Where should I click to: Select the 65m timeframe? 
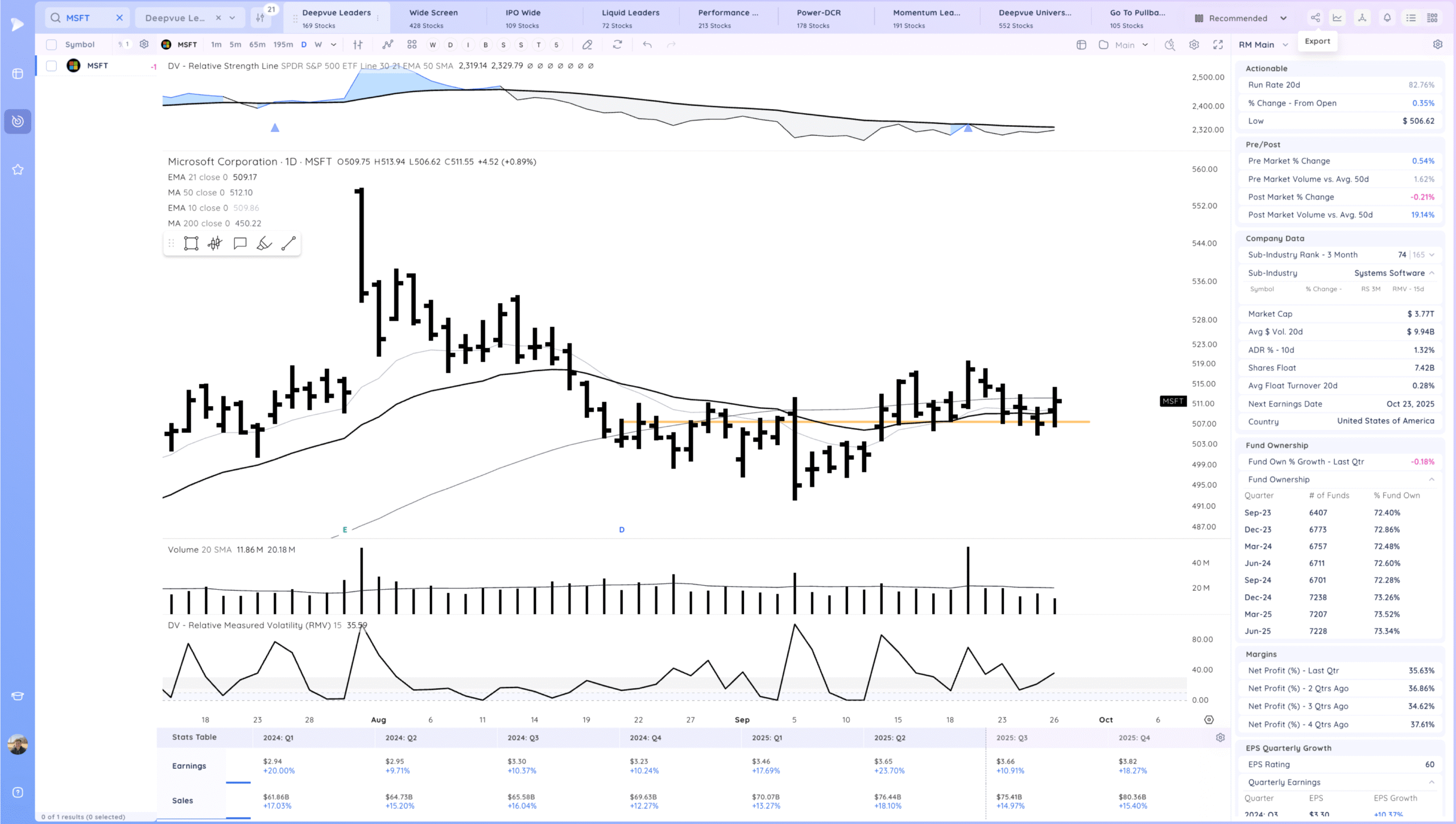pos(257,44)
